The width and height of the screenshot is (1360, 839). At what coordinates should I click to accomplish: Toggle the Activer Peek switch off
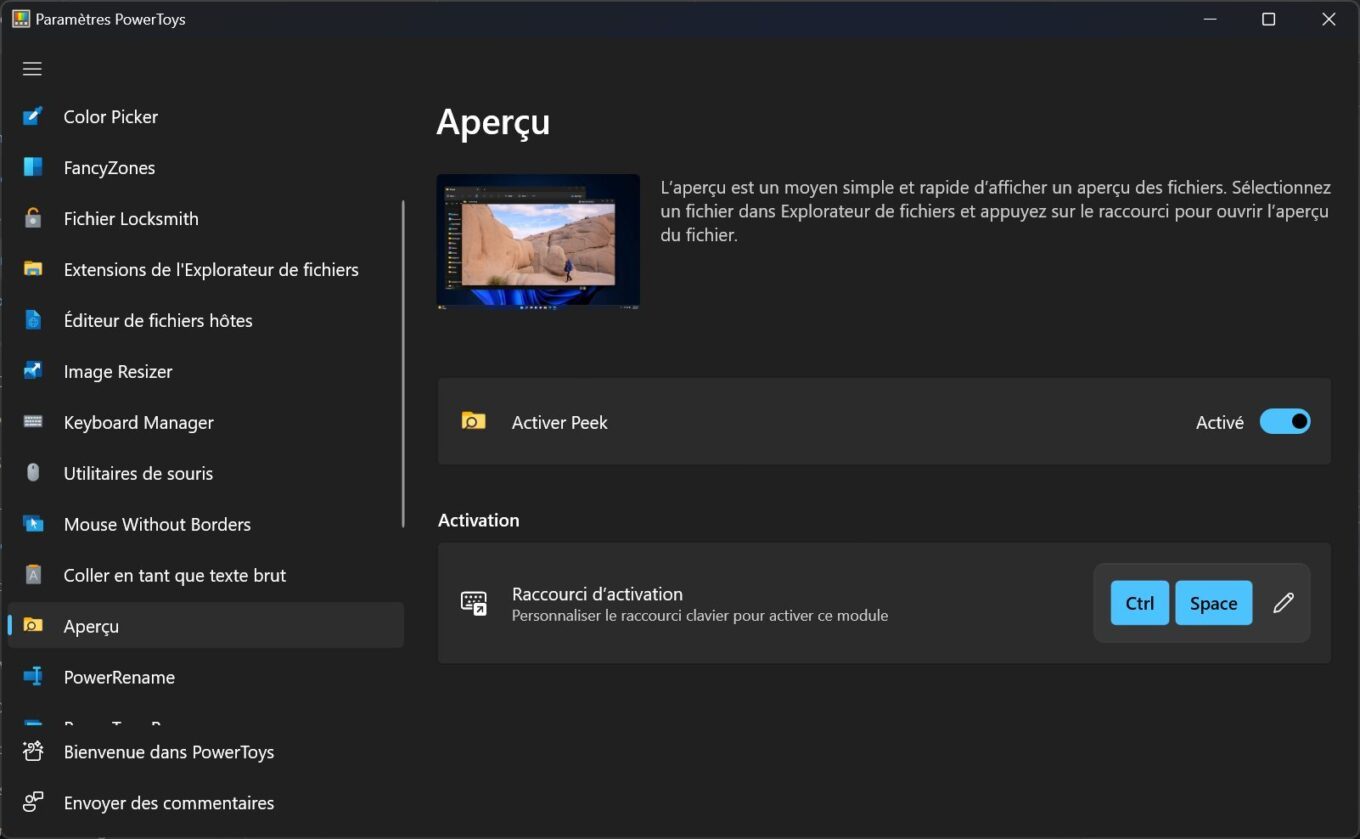[1285, 422]
